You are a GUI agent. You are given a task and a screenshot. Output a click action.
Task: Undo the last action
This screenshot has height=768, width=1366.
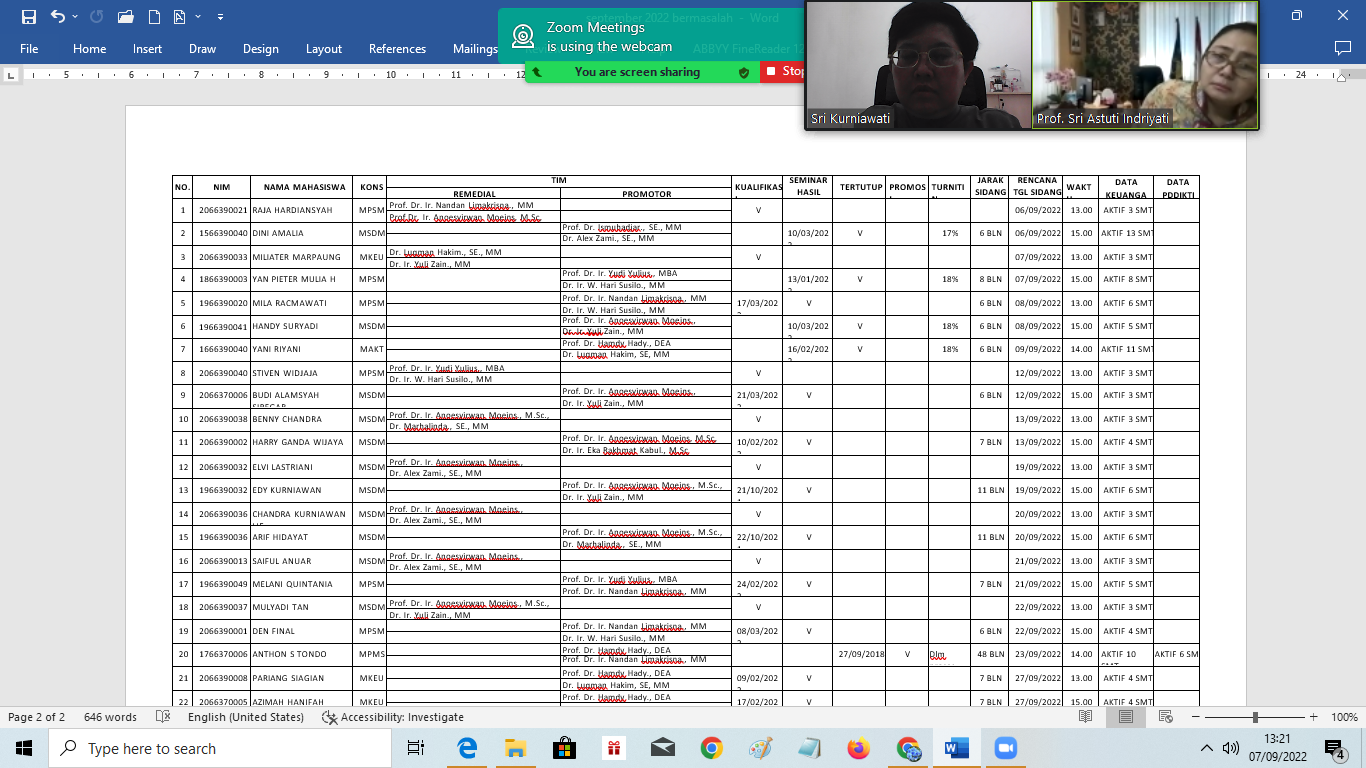57,17
